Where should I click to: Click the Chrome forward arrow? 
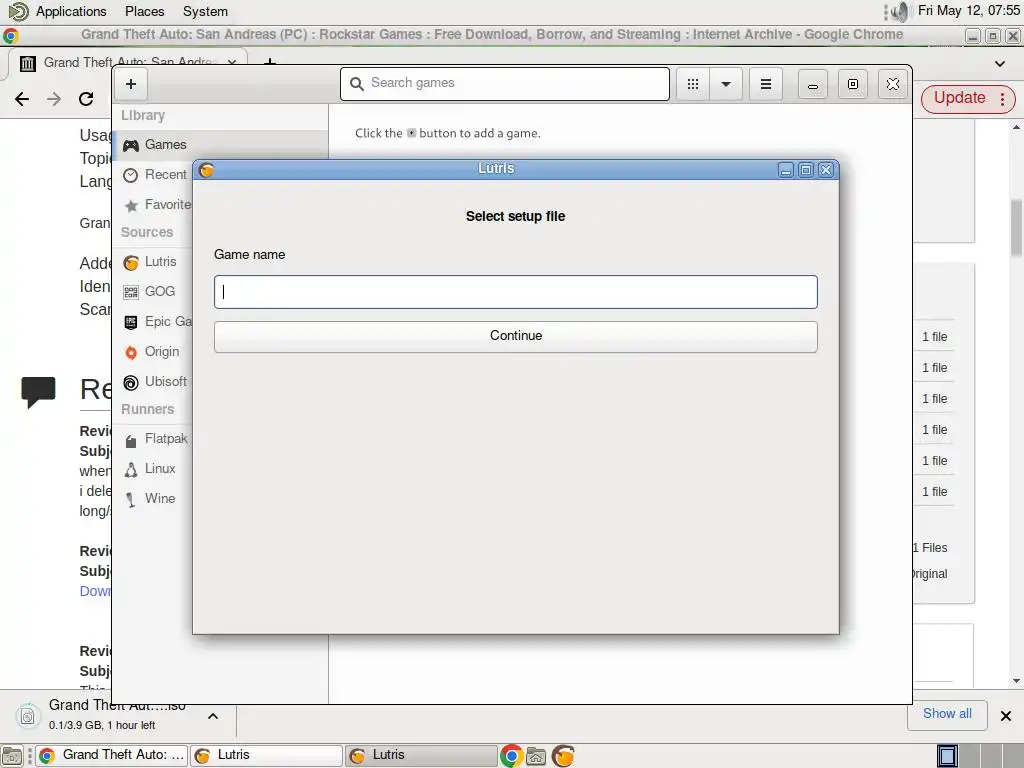tap(54, 99)
